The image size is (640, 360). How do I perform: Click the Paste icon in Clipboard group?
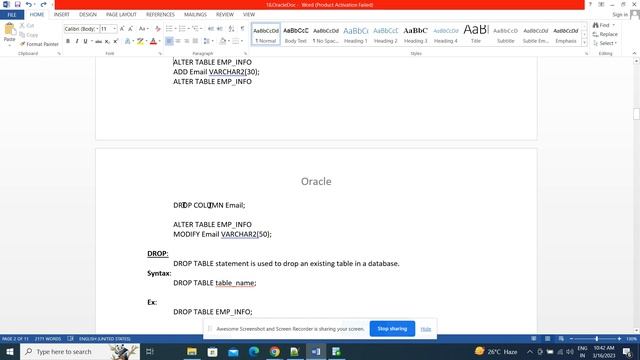pyautogui.click(x=9, y=29)
